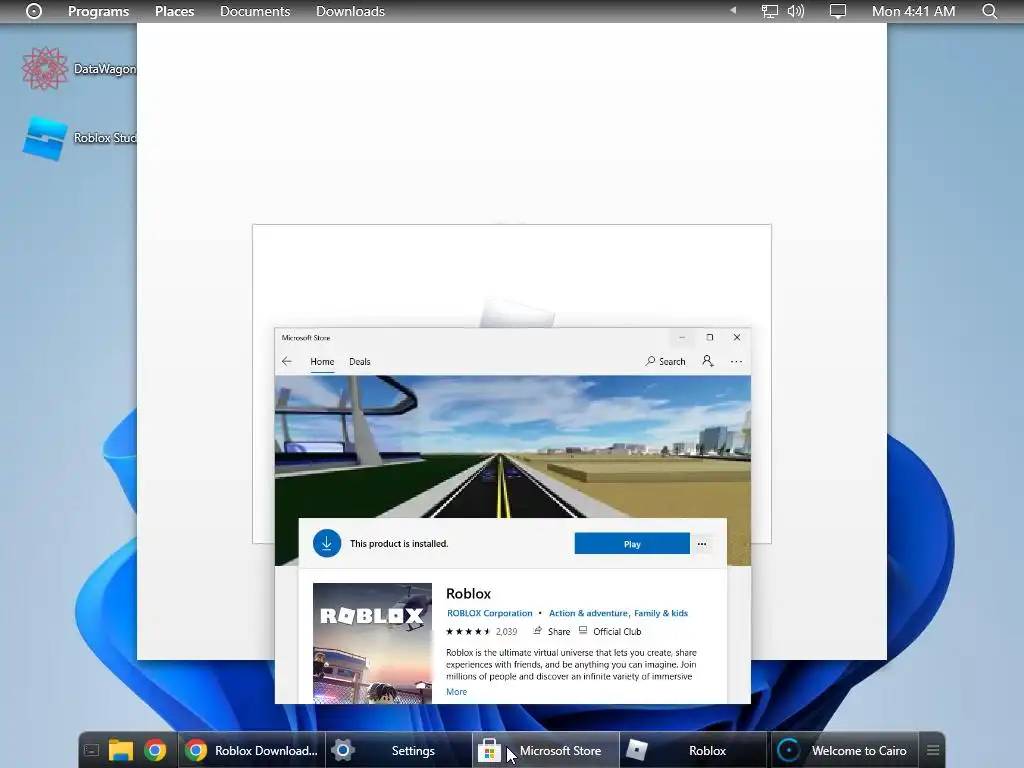
Task: Switch to the Microsoft Store taskbar item
Action: pos(546,750)
